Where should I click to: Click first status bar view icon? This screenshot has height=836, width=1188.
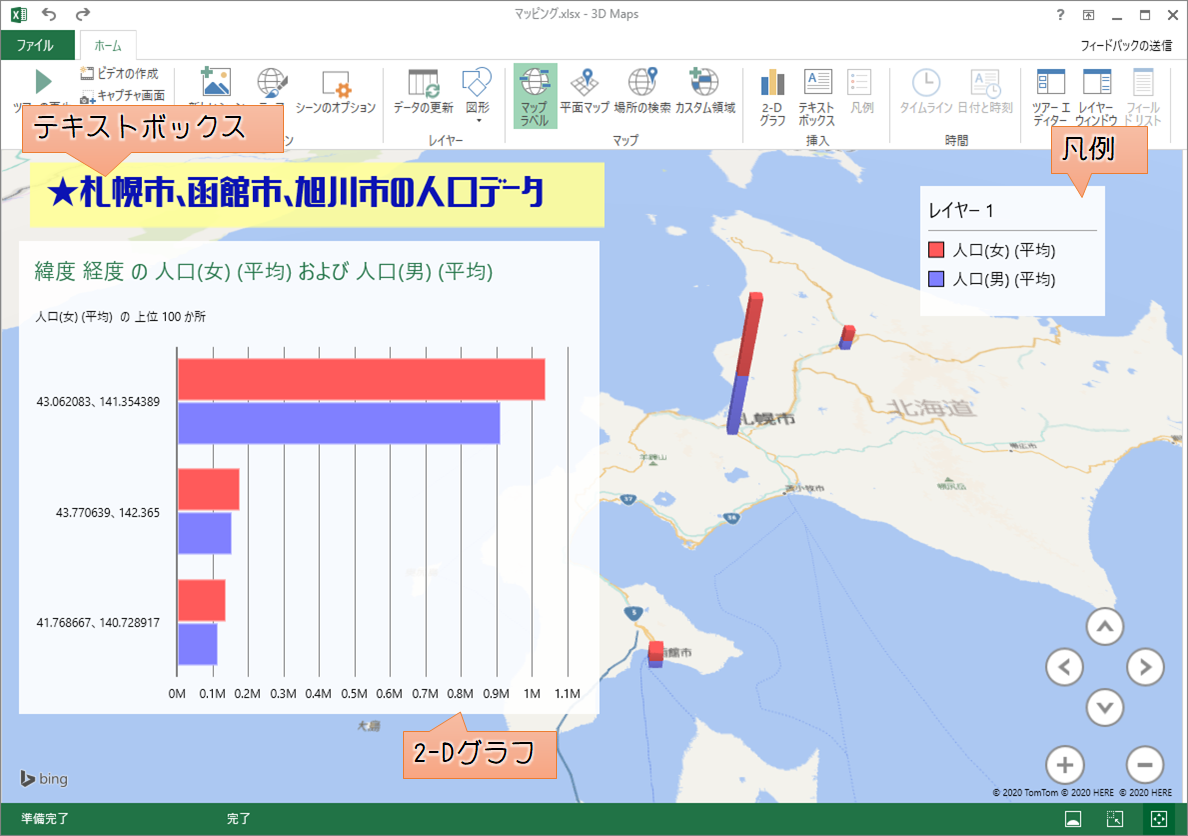point(1073,819)
